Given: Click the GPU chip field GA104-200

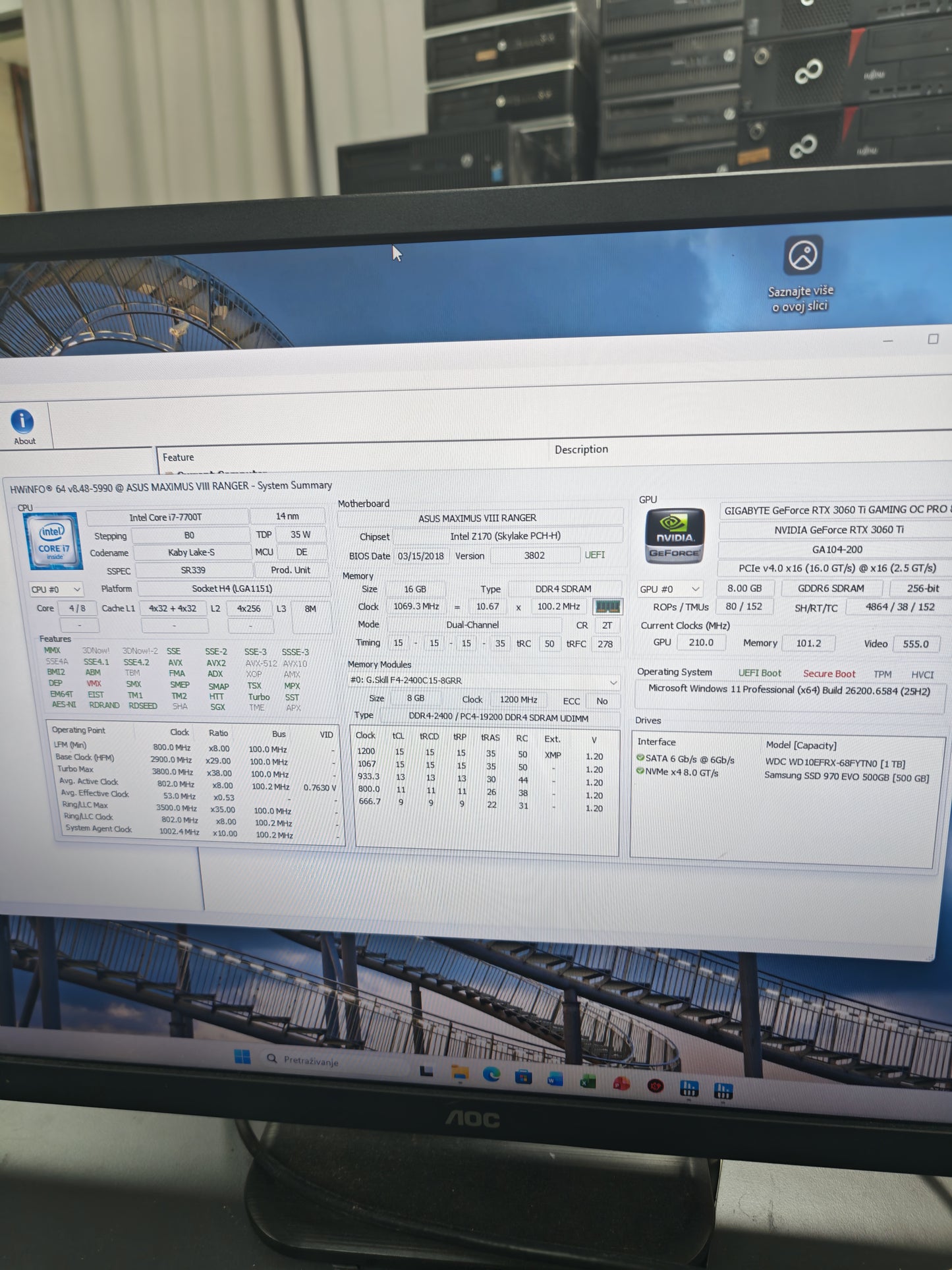Looking at the screenshot, I should [836, 549].
